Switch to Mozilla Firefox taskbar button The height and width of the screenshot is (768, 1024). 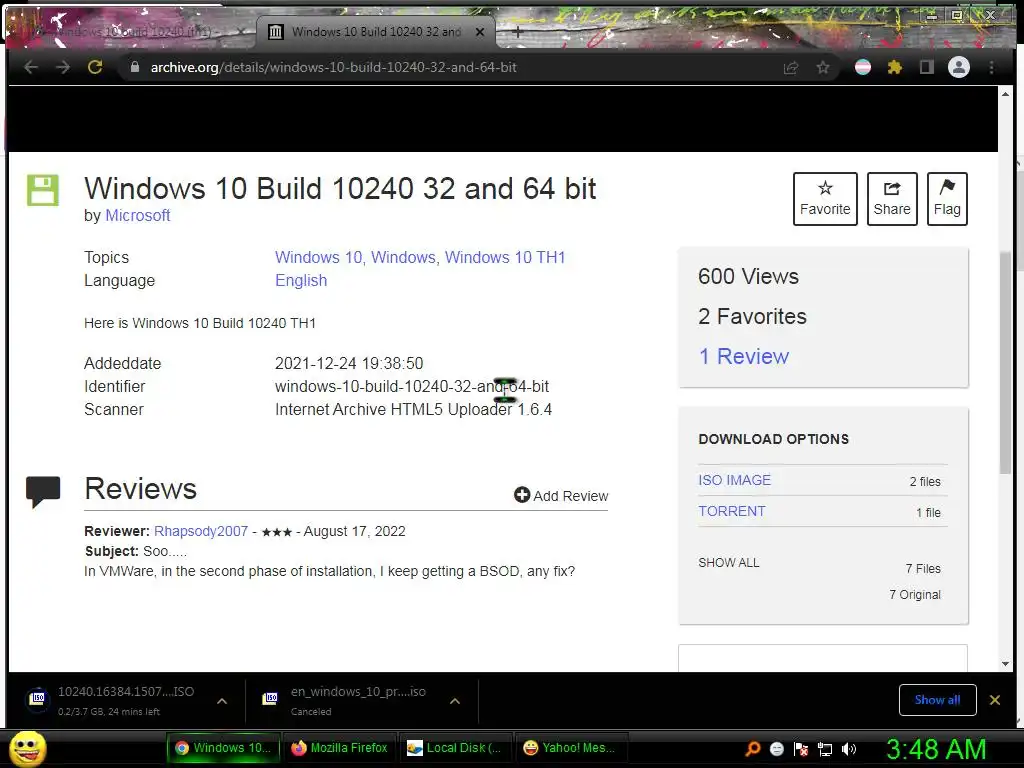(340, 748)
